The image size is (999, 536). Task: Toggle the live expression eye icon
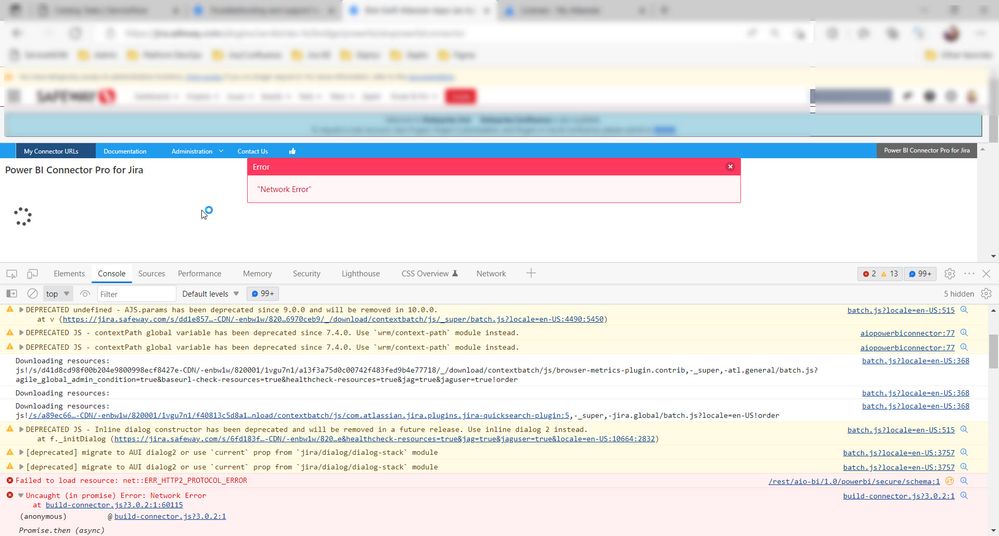tap(85, 294)
